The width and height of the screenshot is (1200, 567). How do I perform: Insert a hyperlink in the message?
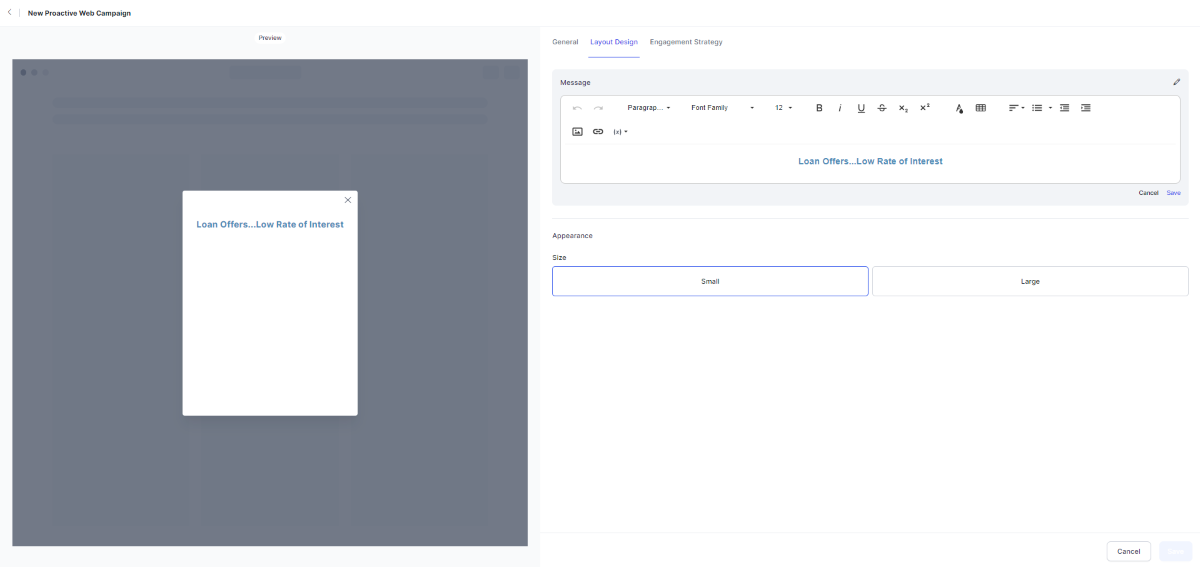(598, 132)
